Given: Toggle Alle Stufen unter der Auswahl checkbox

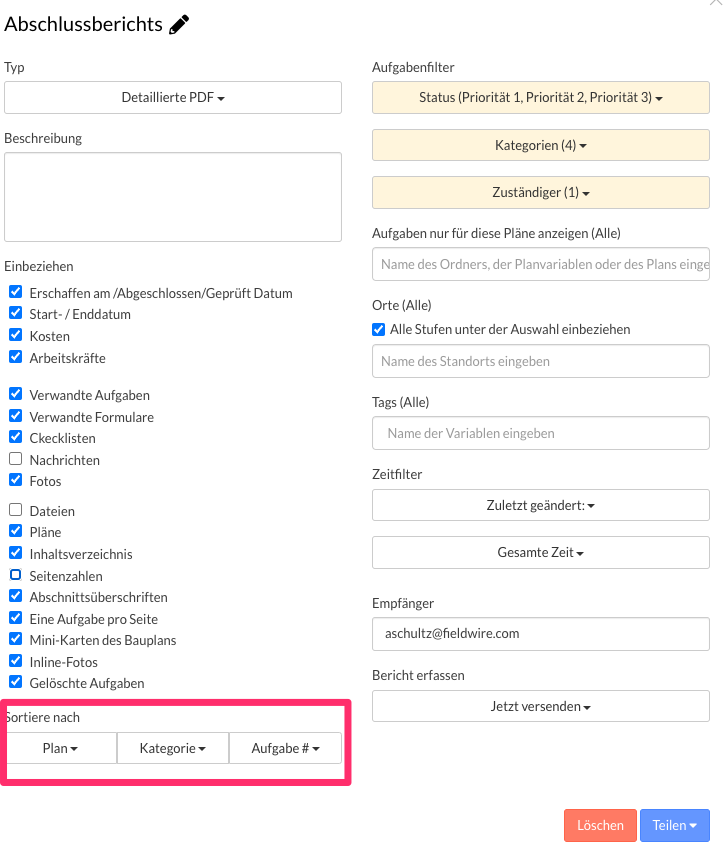Looking at the screenshot, I should click(x=379, y=329).
